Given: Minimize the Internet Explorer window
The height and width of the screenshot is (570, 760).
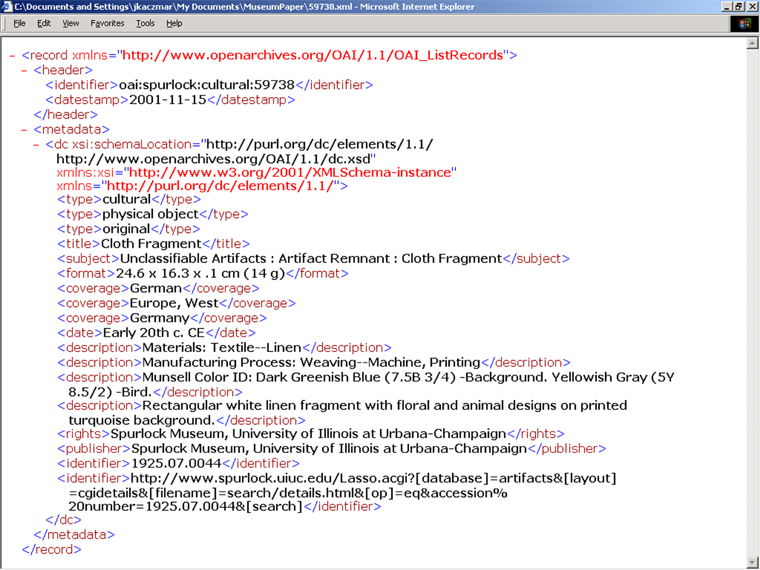Looking at the screenshot, I should pyautogui.click(x=727, y=7).
